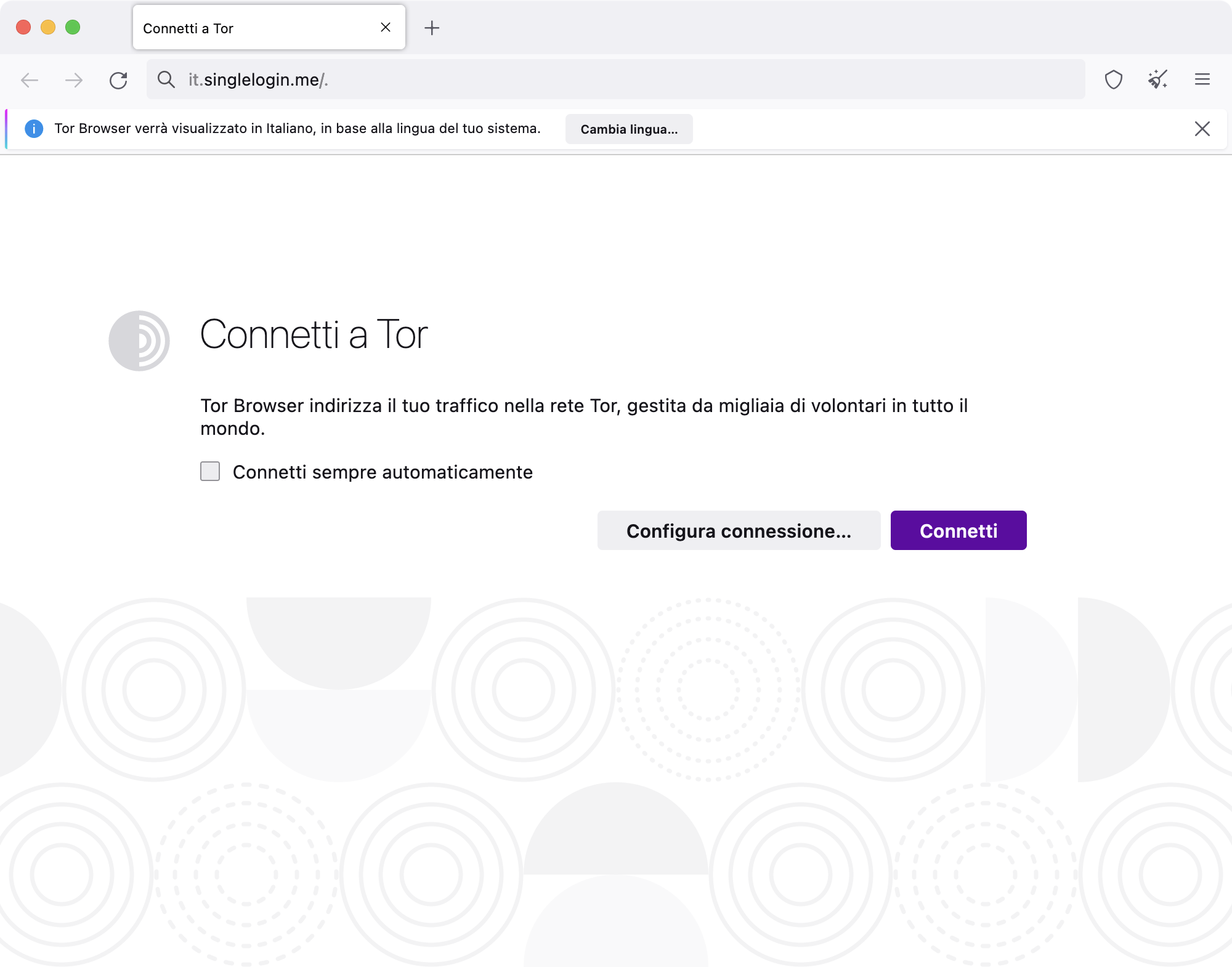Click the back navigation arrow
The image size is (1232, 967).
coord(30,80)
